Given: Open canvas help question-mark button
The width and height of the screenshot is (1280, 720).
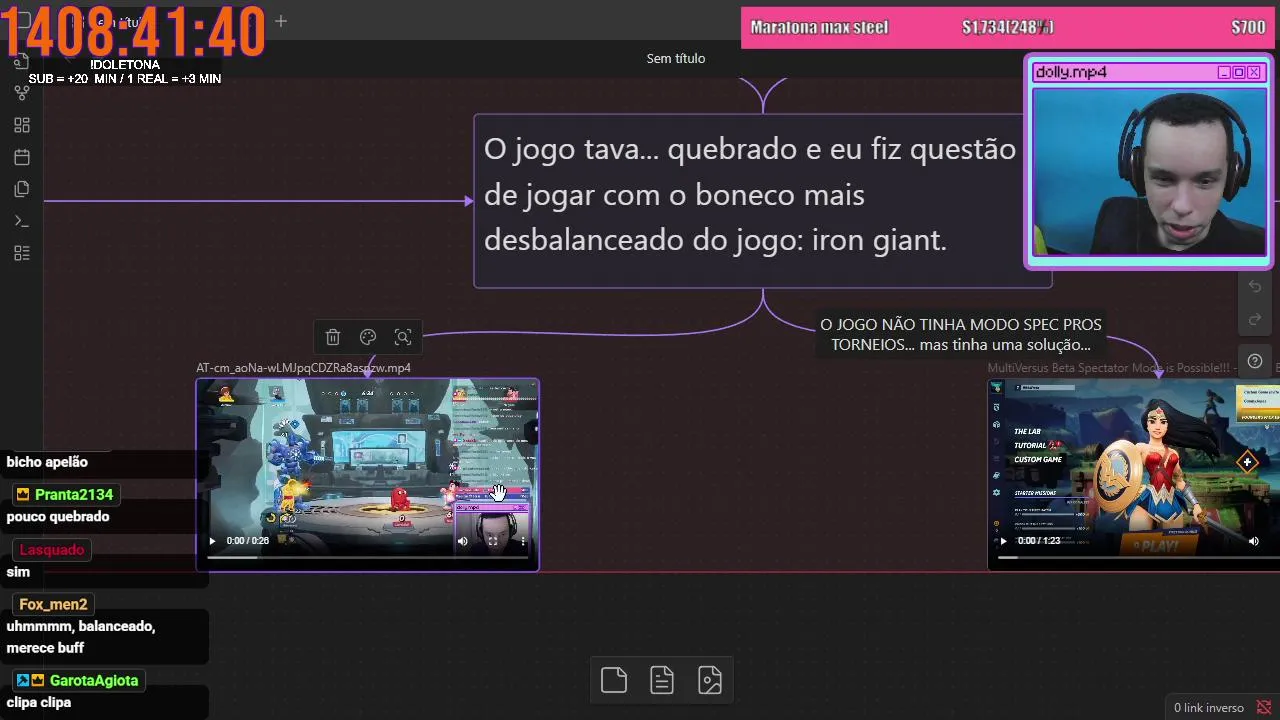Looking at the screenshot, I should pos(1255,361).
